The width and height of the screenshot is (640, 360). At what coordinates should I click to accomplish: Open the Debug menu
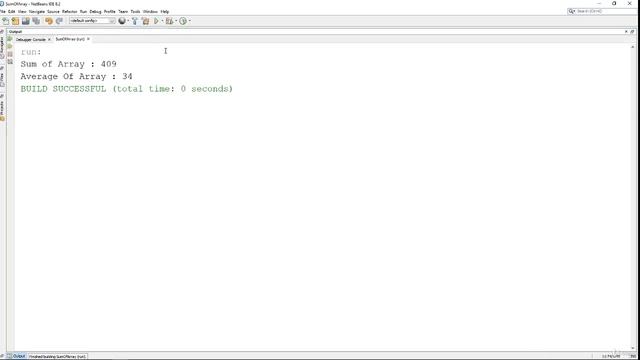pyautogui.click(x=95, y=11)
